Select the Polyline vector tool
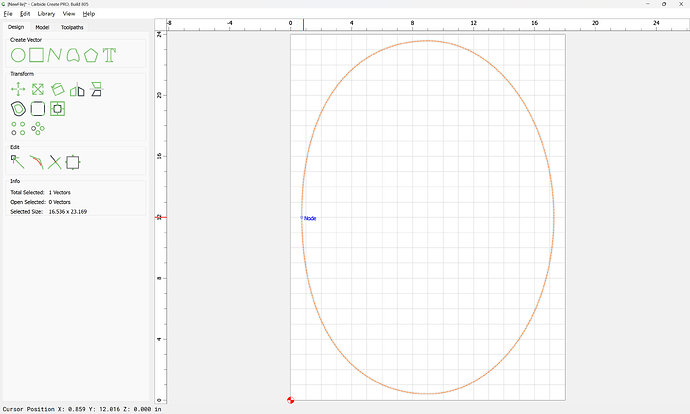This screenshot has height=414, width=690. tap(54, 55)
